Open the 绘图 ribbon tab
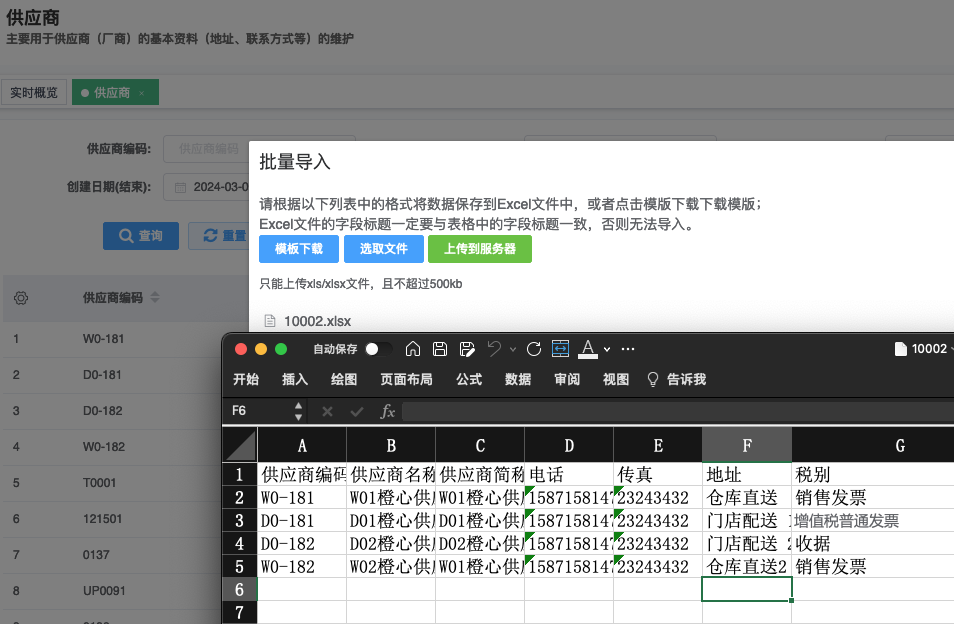 click(344, 379)
